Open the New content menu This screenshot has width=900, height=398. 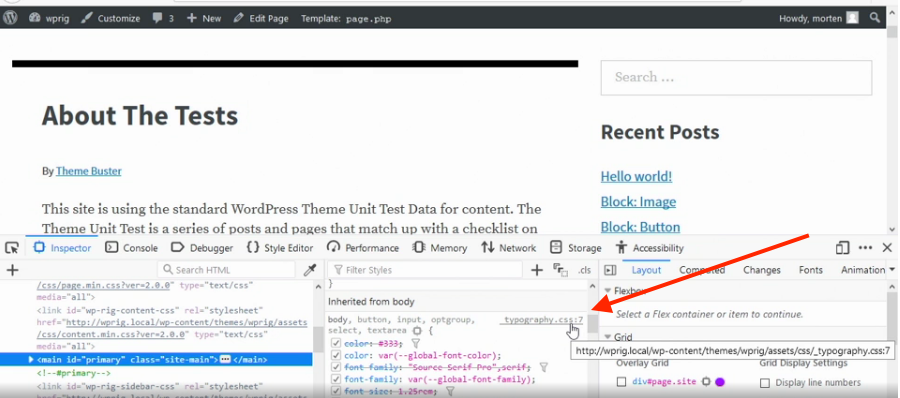(x=204, y=18)
